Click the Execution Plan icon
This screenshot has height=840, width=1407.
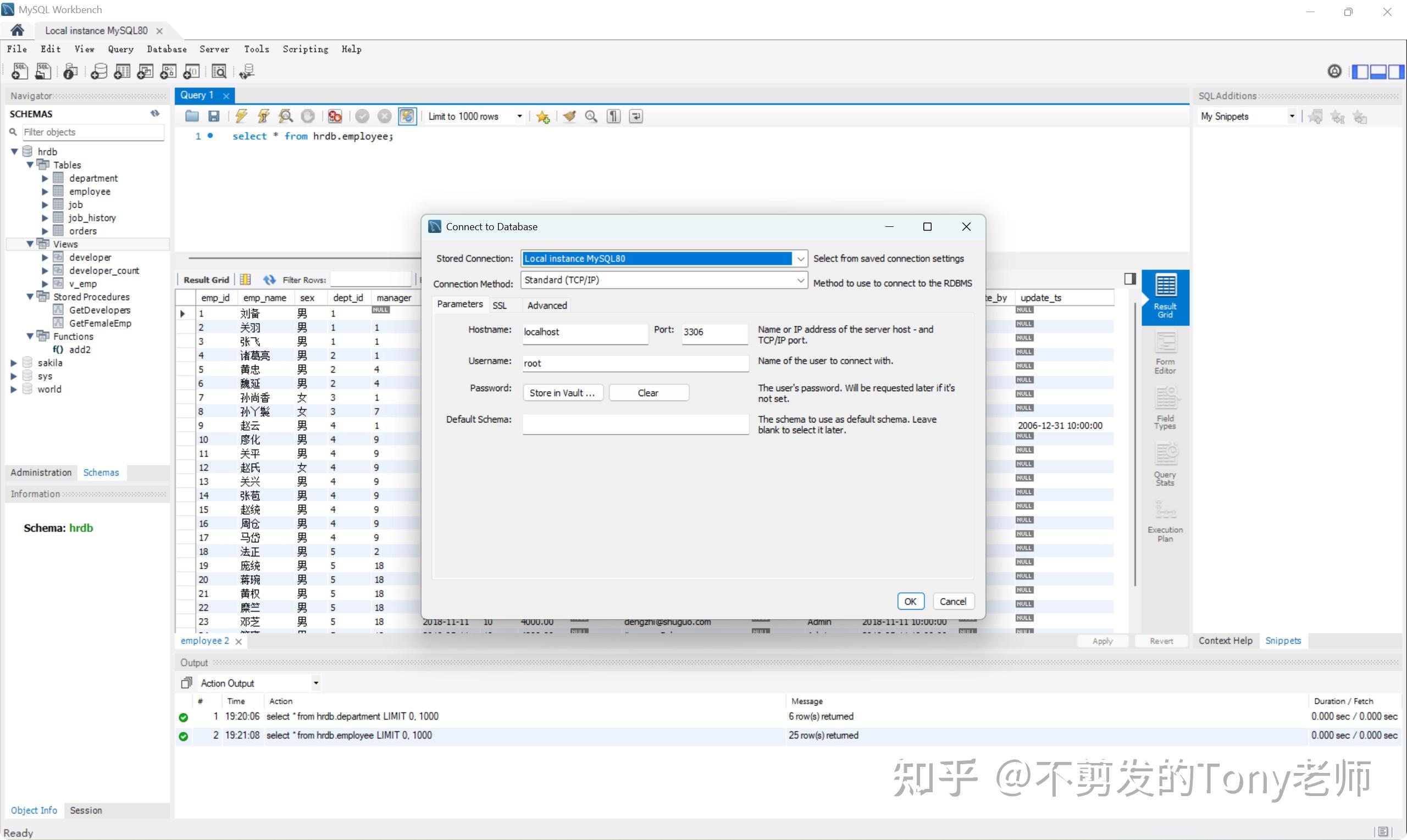pos(1165,521)
